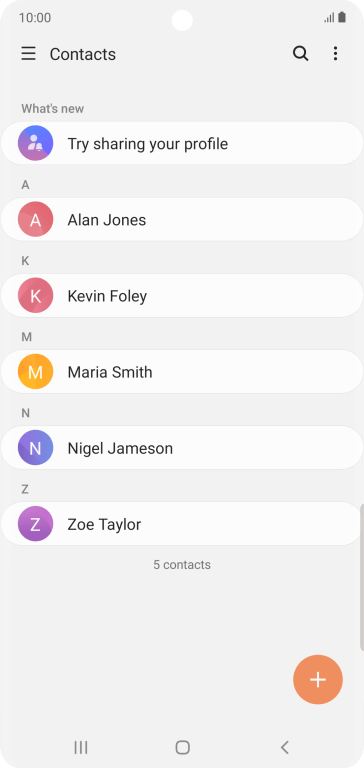Open Zoe Taylor contact entry
Image resolution: width=364 pixels, height=768 pixels.
tap(182, 524)
